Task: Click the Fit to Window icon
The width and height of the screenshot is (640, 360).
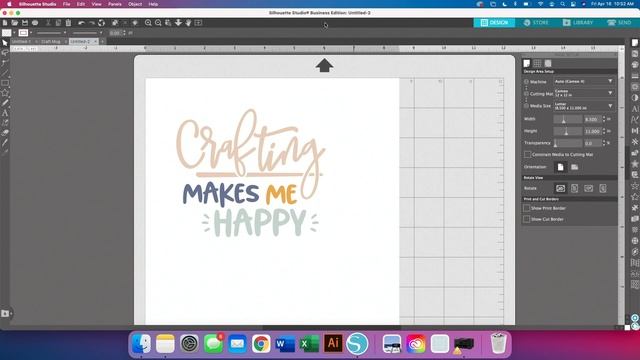Action: (x=198, y=23)
